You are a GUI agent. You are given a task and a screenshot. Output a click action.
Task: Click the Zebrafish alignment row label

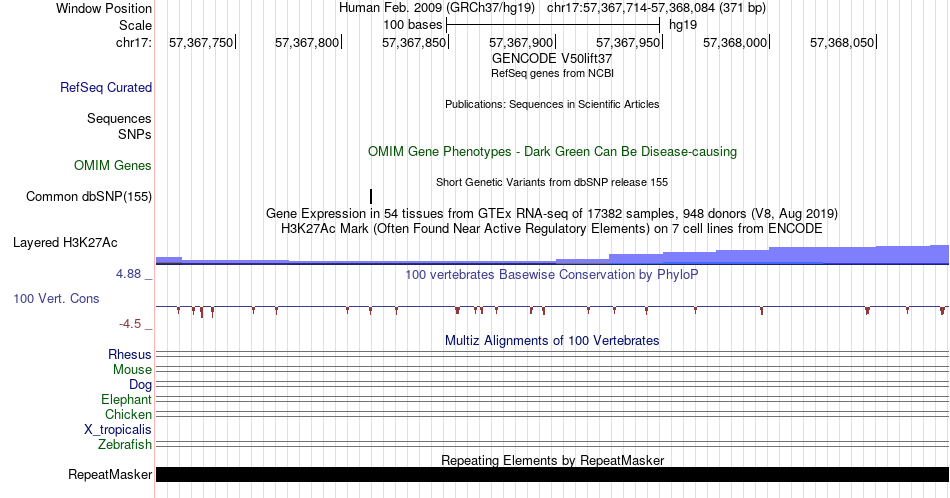(x=125, y=445)
